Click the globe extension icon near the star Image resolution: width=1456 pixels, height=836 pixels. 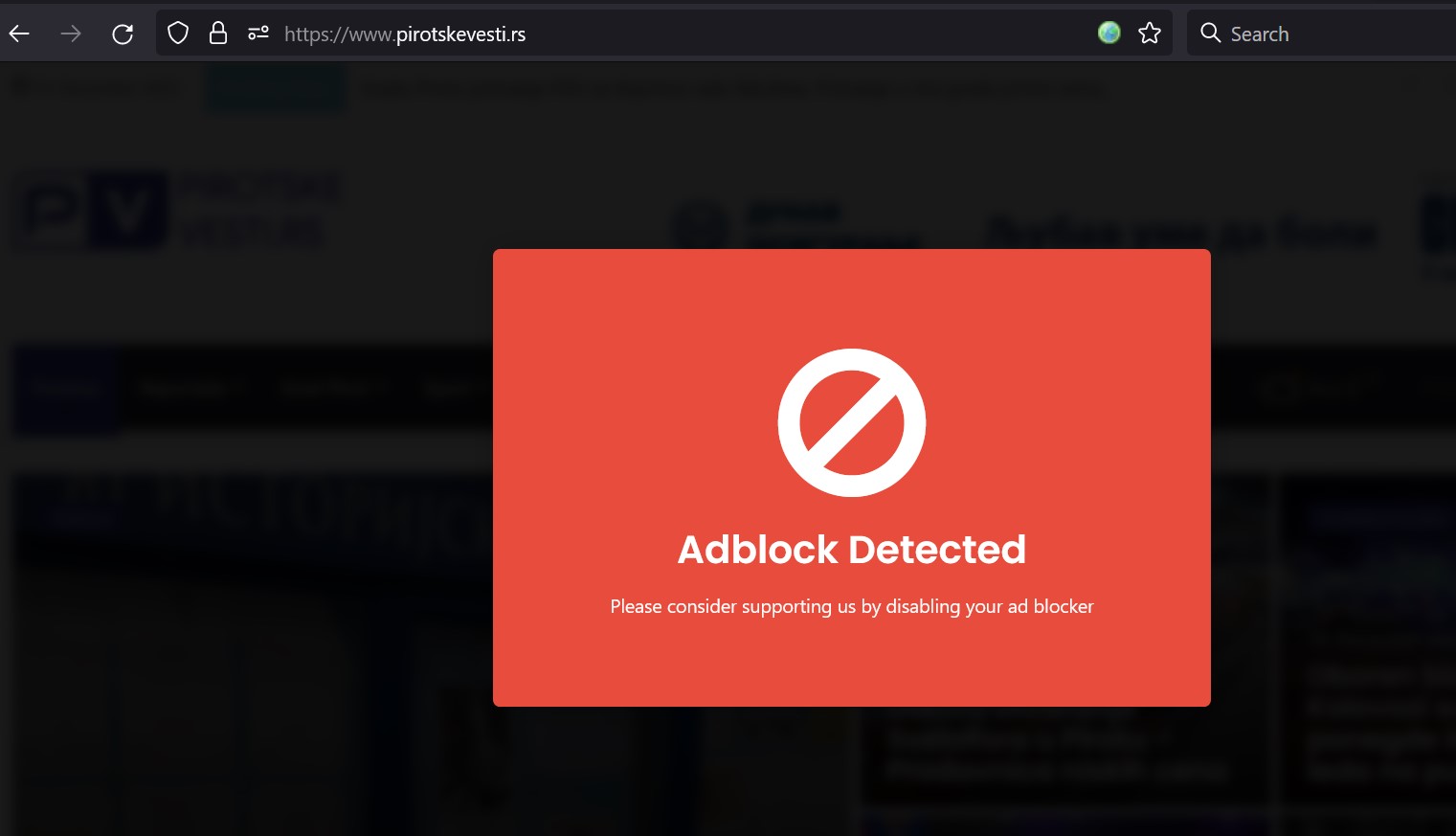pyautogui.click(x=1109, y=32)
